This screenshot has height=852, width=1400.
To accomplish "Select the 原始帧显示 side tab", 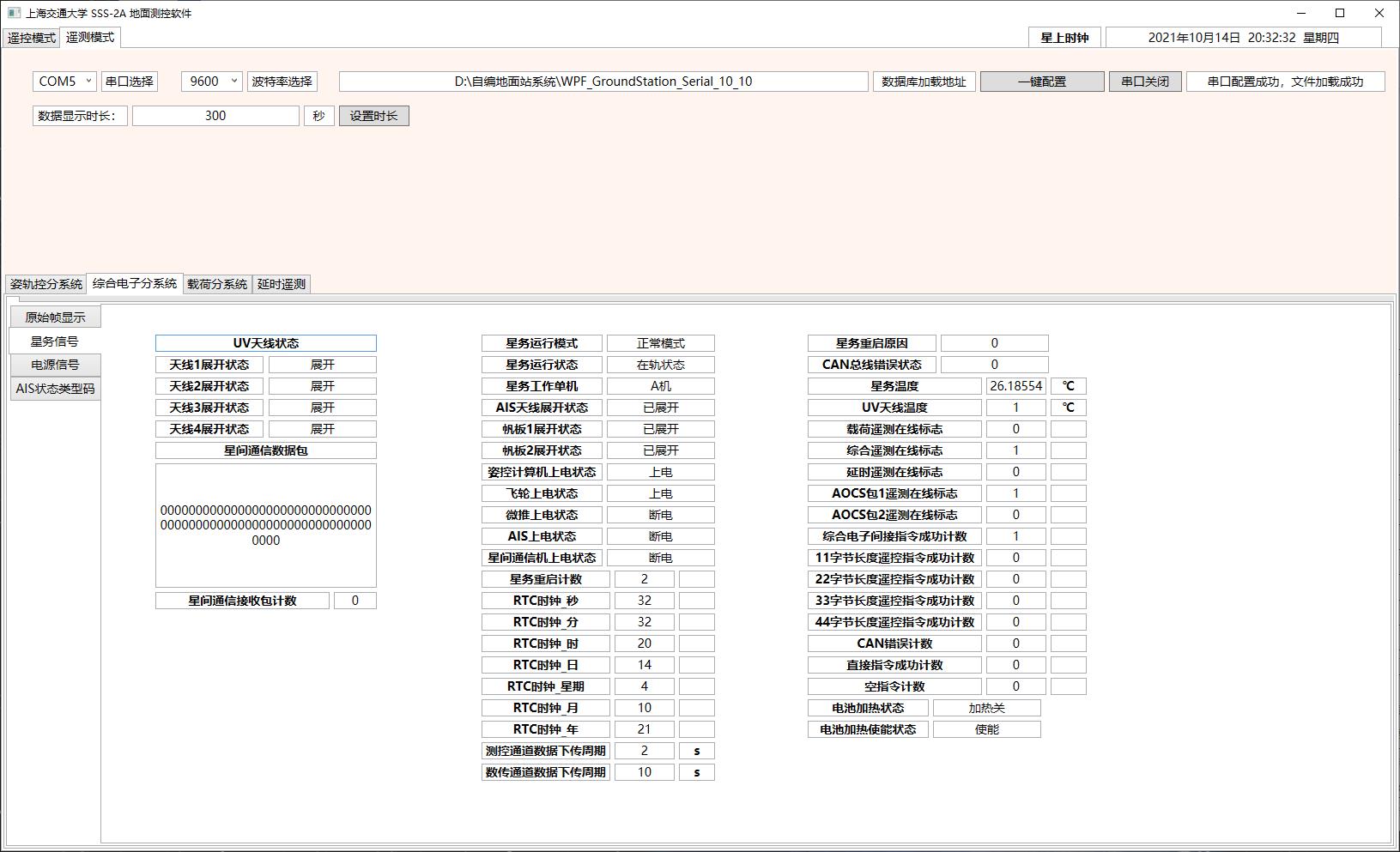I will click(56, 317).
